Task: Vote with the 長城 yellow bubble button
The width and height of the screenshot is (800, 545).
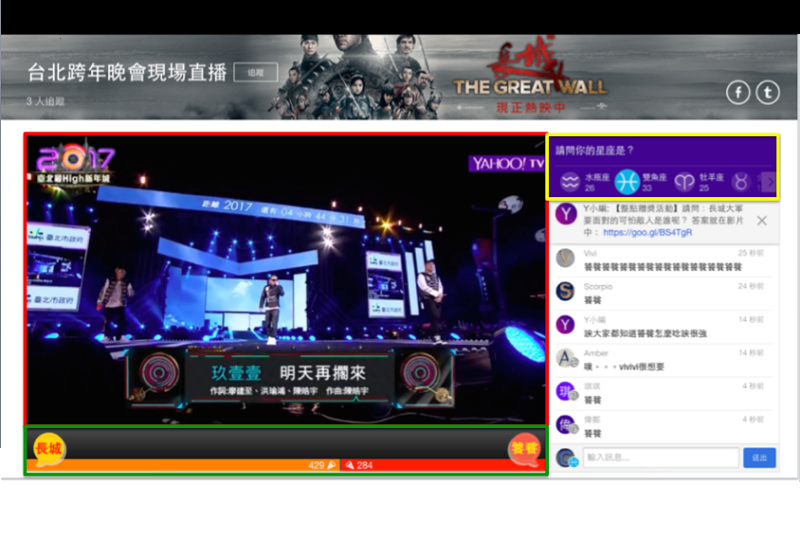Action: (x=49, y=449)
